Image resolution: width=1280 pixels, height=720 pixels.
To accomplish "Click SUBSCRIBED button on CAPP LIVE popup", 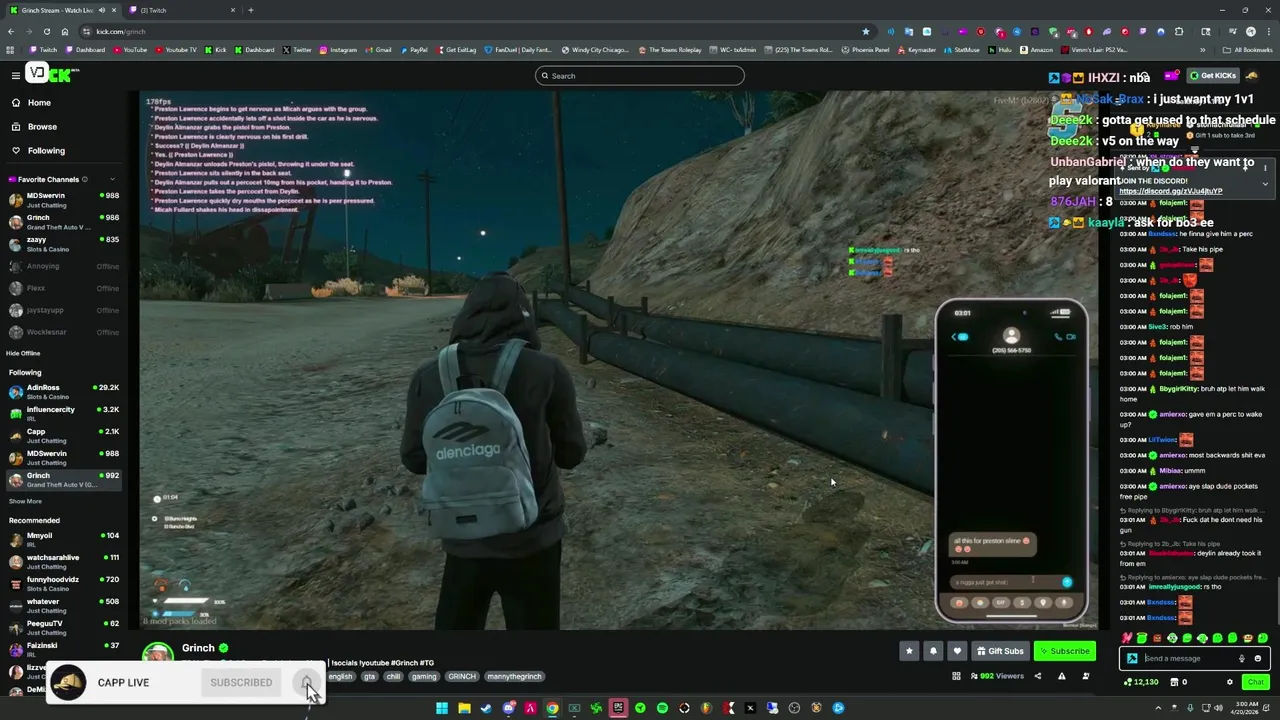I will pyautogui.click(x=241, y=682).
